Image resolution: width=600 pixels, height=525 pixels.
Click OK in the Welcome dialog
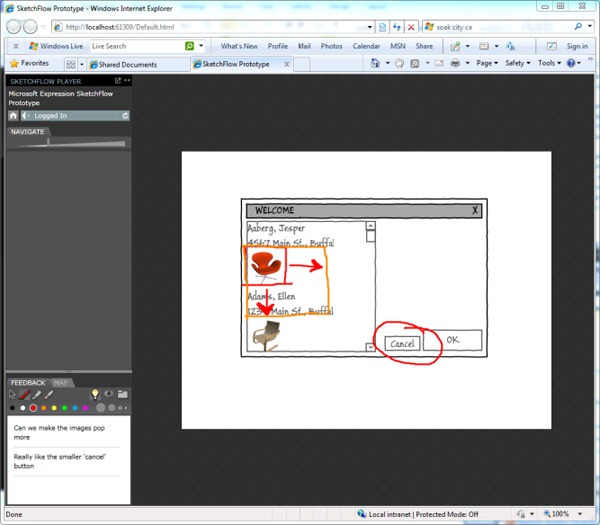452,340
